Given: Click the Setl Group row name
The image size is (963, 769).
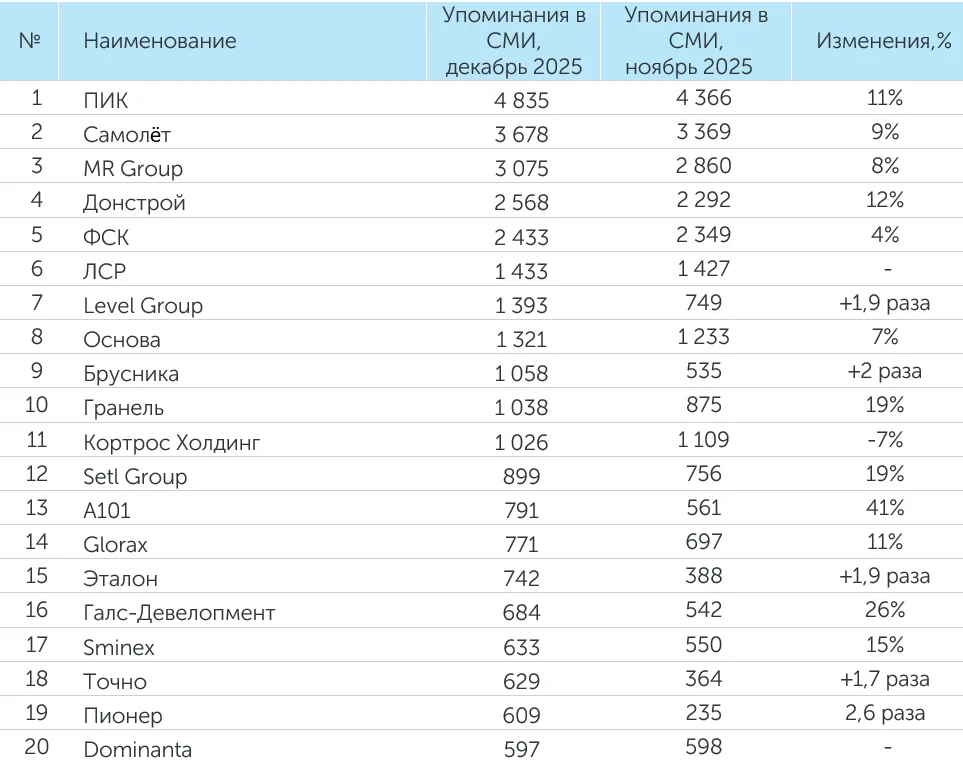Looking at the screenshot, I should coord(135,476).
